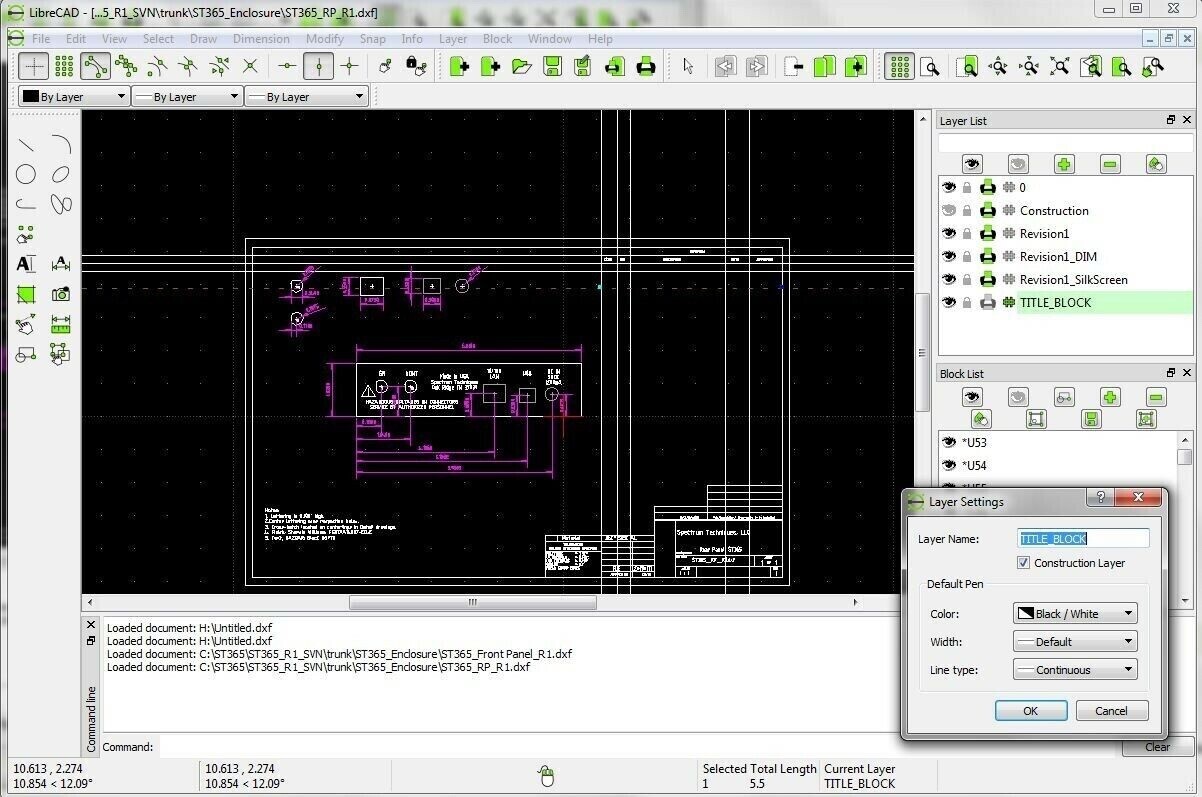
Task: Open the Dimension menu
Action: (261, 38)
